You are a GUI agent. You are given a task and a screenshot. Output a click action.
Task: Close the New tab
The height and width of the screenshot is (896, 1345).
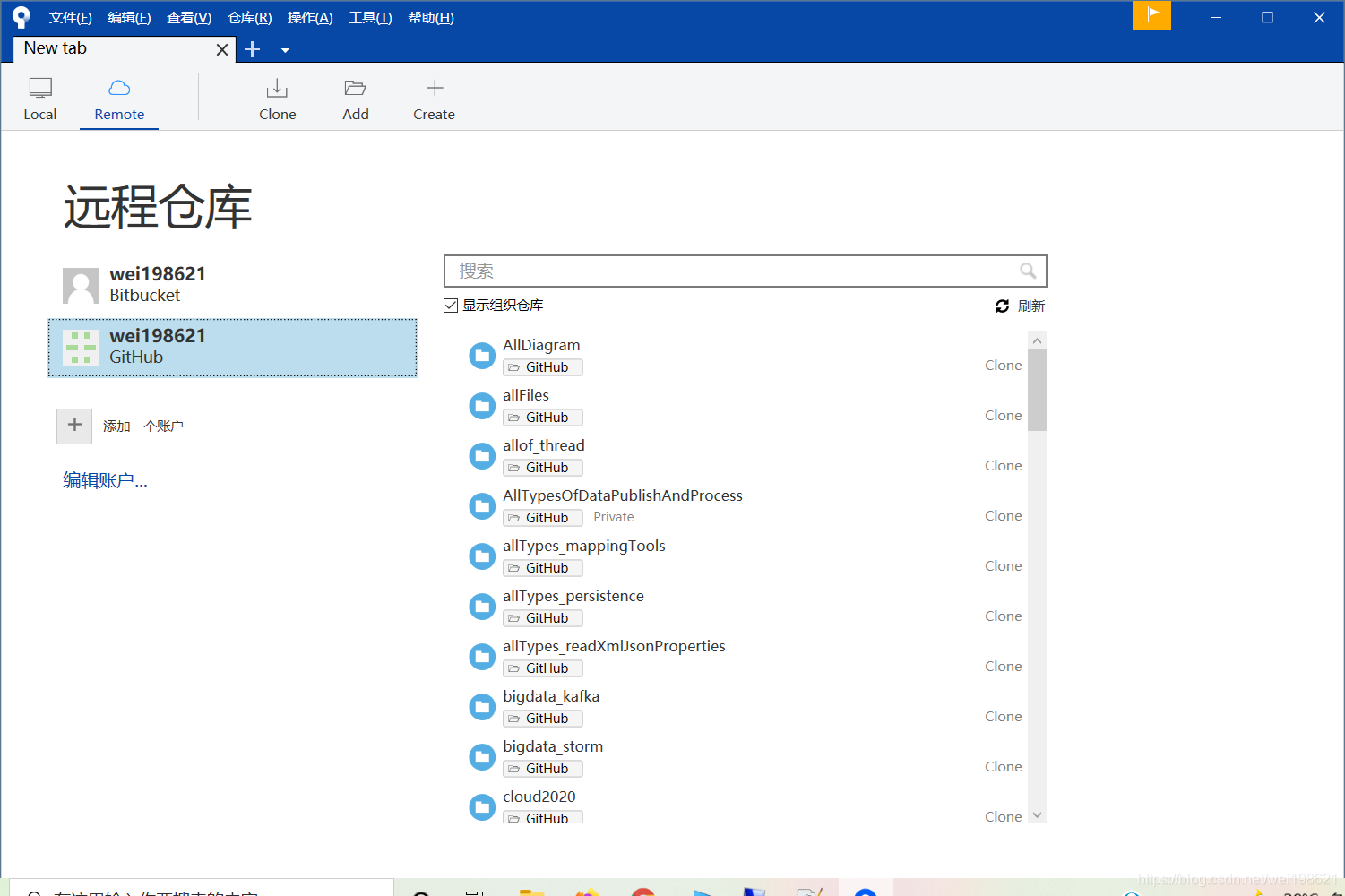pyautogui.click(x=222, y=50)
